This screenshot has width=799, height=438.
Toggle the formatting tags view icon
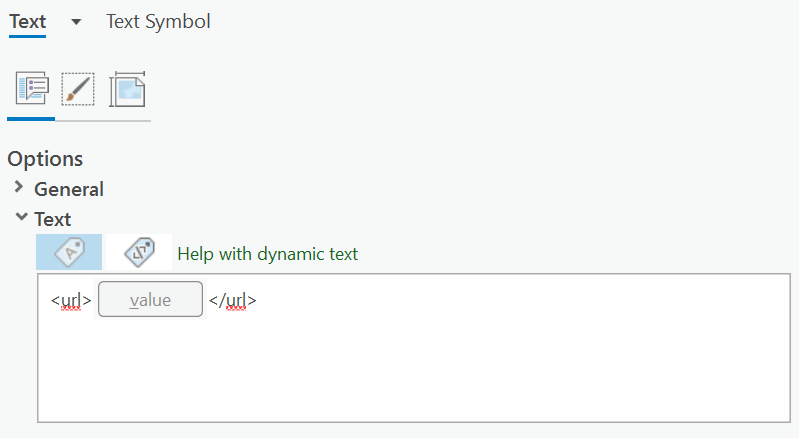tap(139, 253)
